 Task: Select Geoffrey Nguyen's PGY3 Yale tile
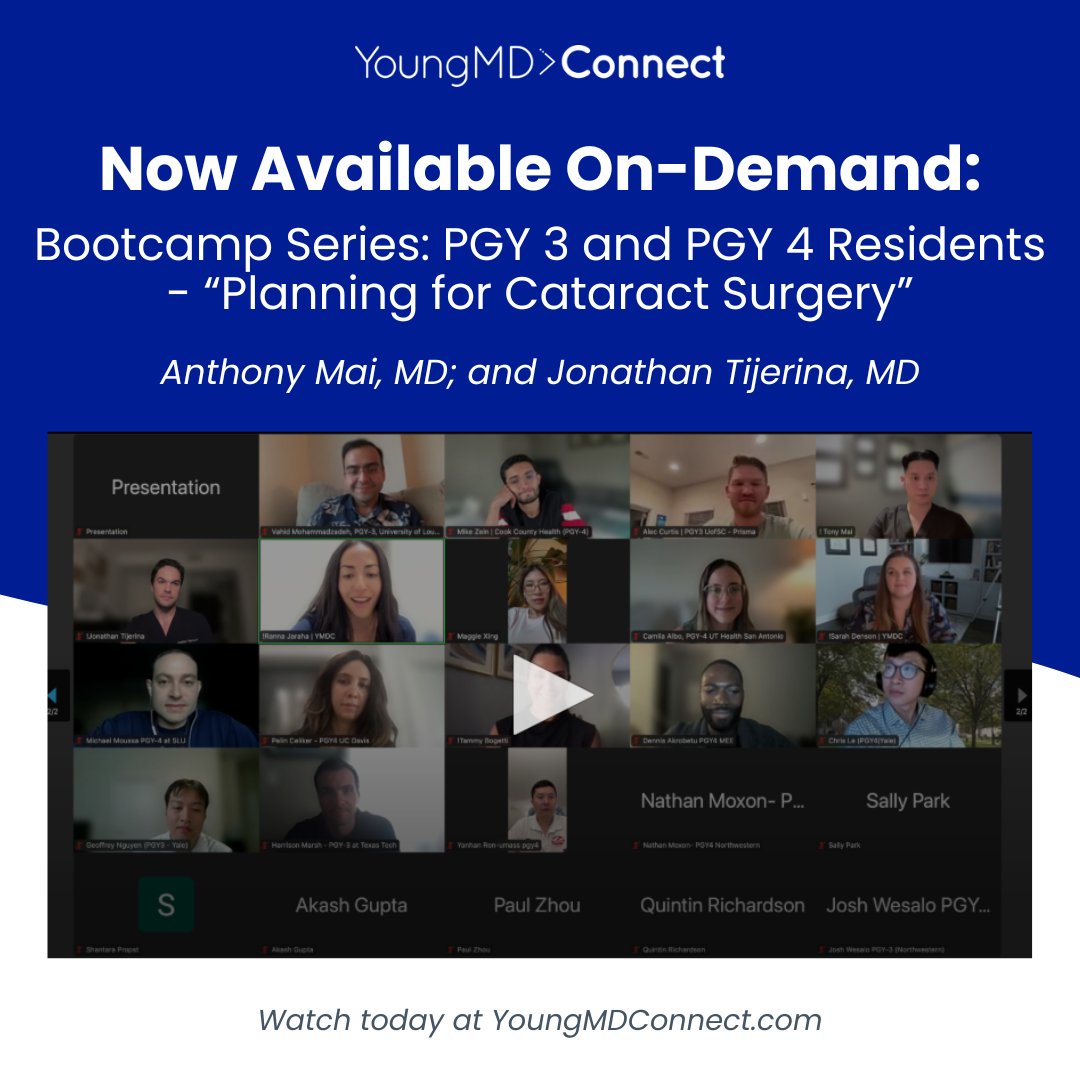(x=165, y=800)
